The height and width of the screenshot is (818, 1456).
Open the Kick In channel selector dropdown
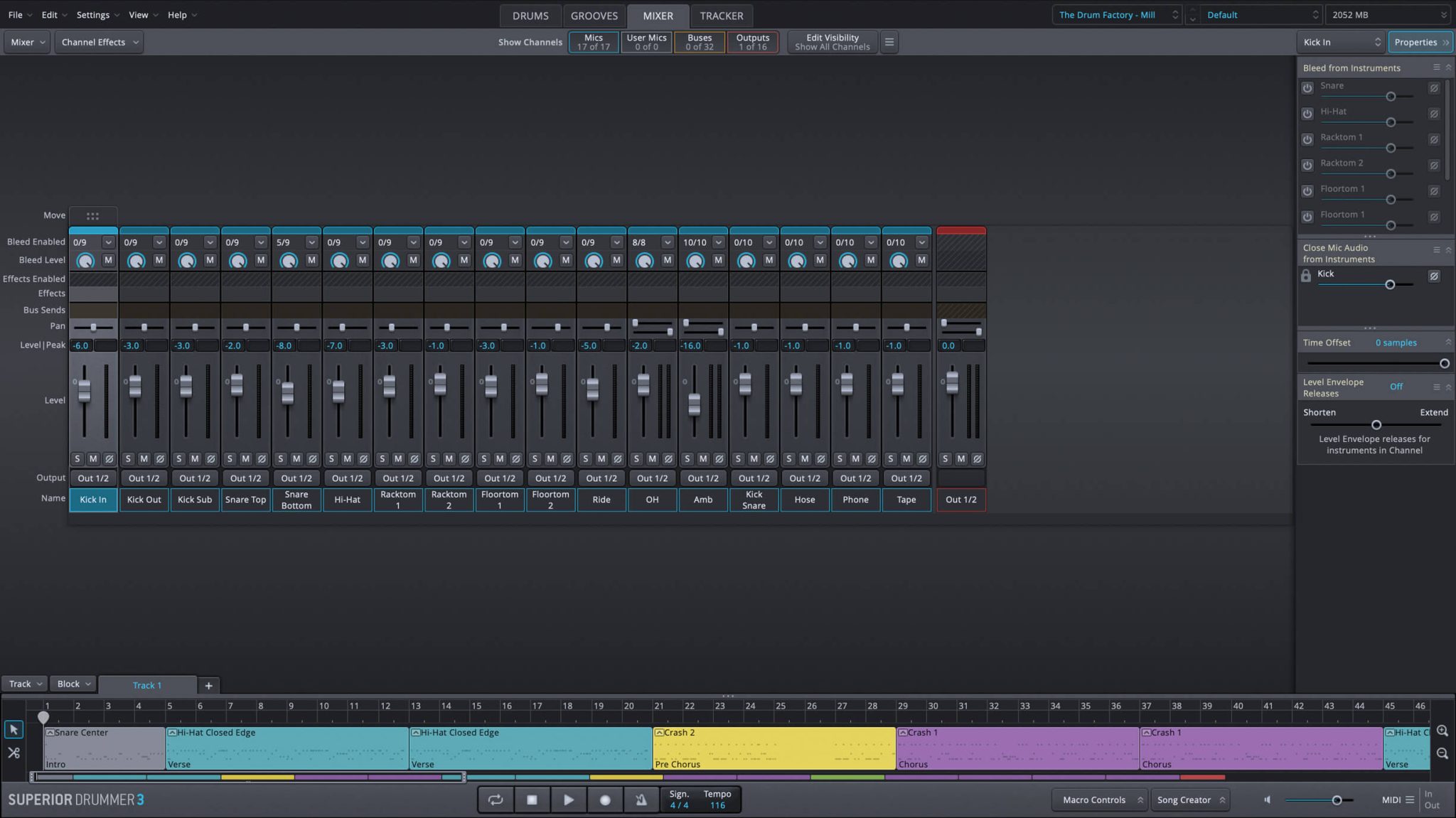coord(1340,42)
